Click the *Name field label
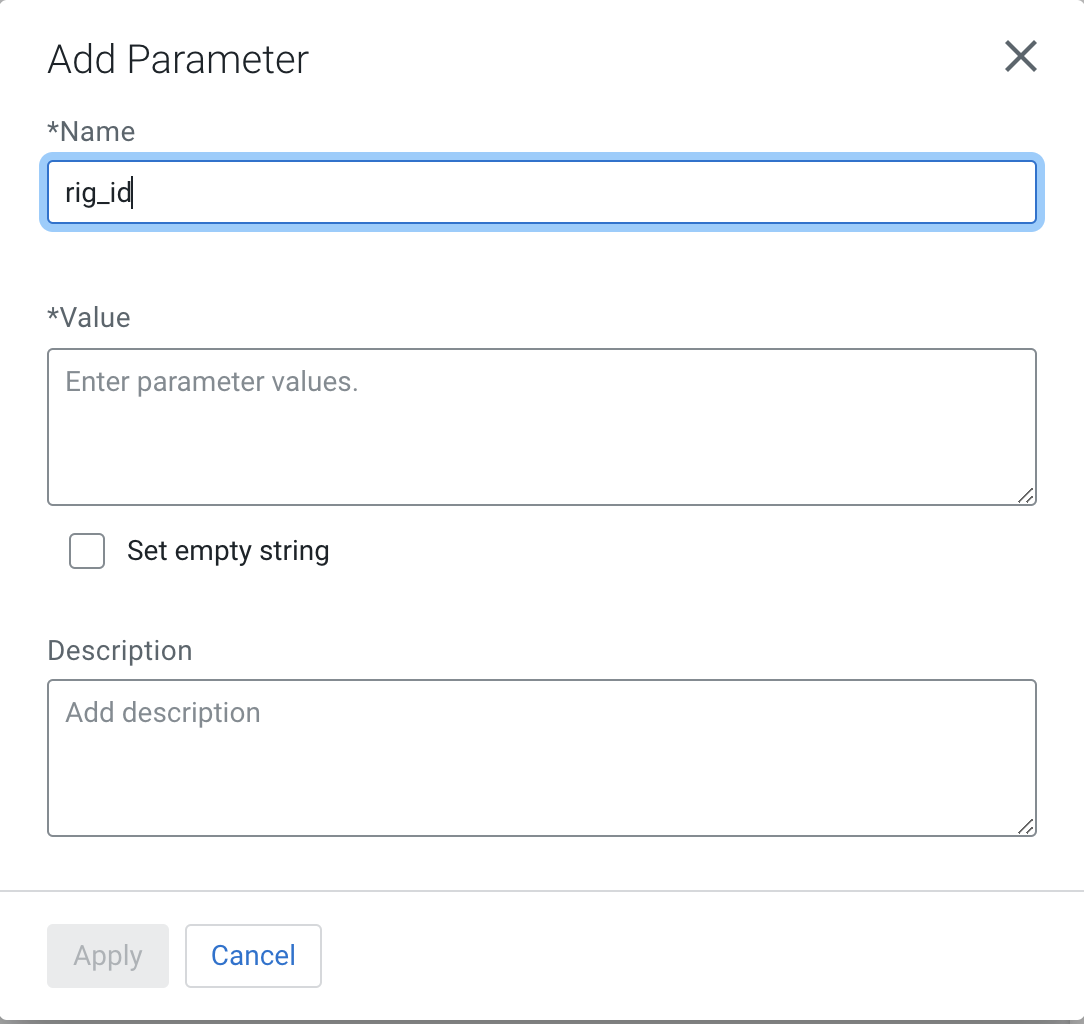The width and height of the screenshot is (1084, 1024). tap(91, 131)
